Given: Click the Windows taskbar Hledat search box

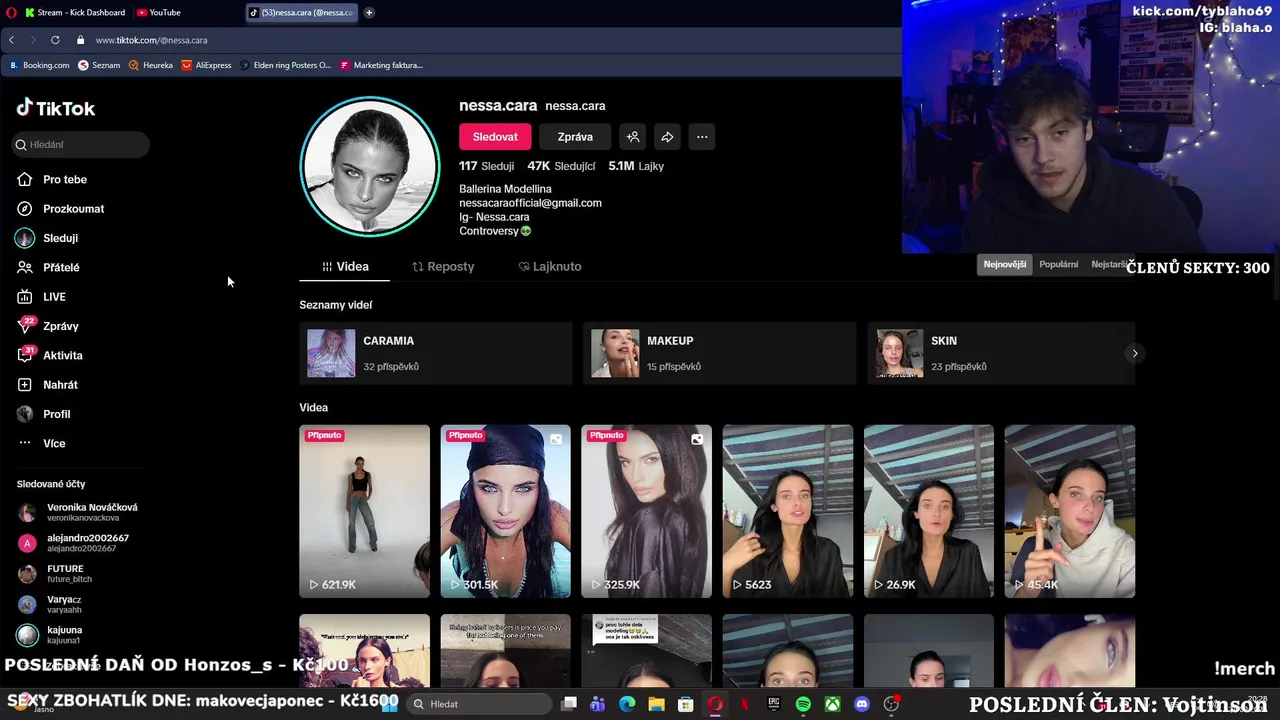Looking at the screenshot, I should pyautogui.click(x=479, y=704).
